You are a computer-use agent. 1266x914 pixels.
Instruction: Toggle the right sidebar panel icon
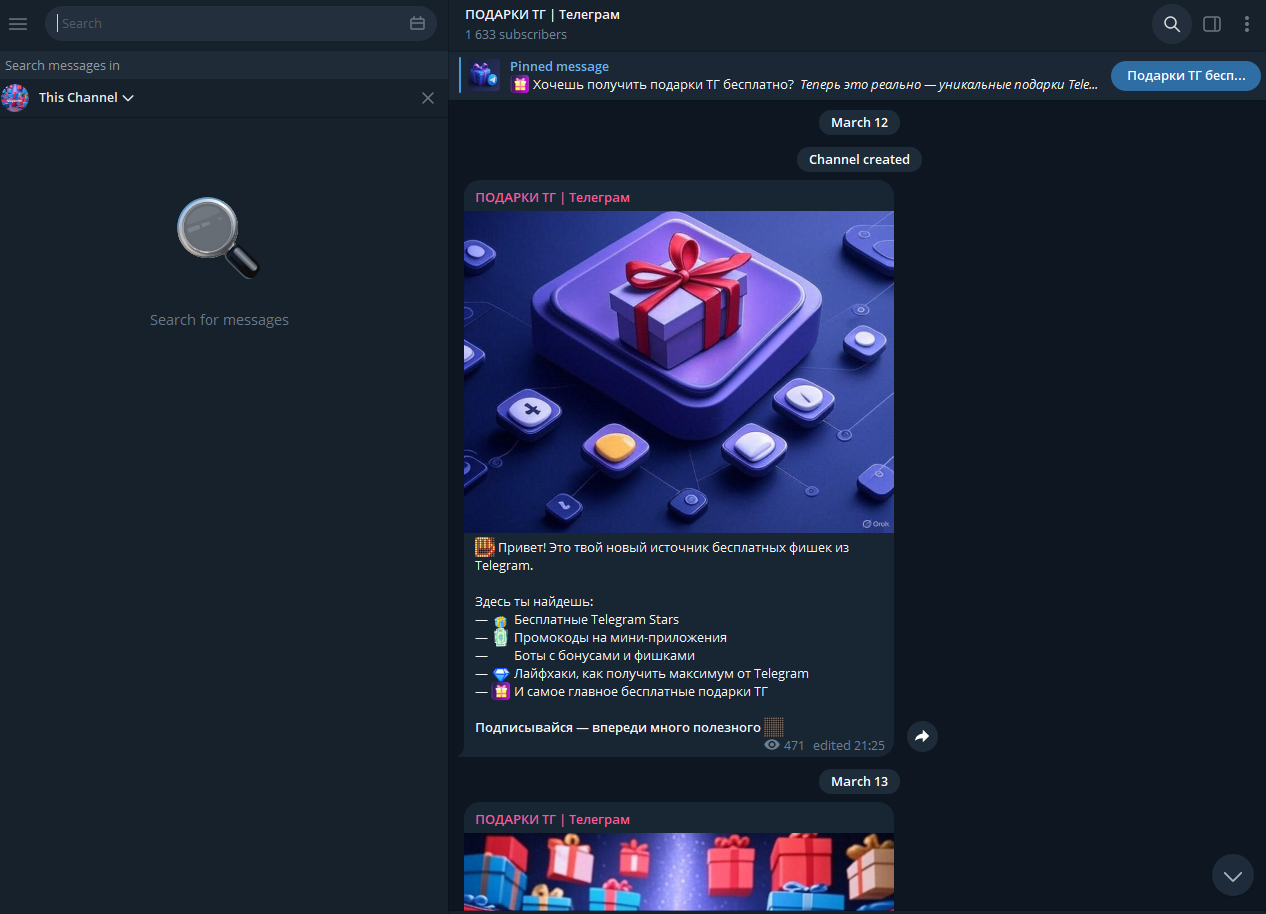point(1212,24)
